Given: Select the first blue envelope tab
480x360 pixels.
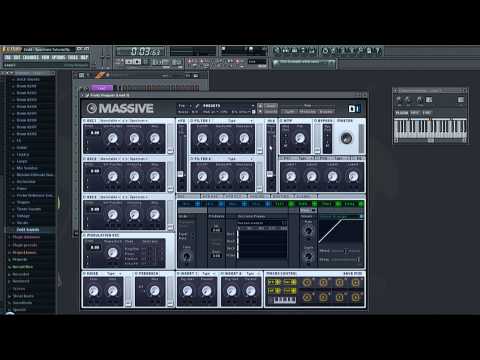Looking at the screenshot, I should (189, 204).
